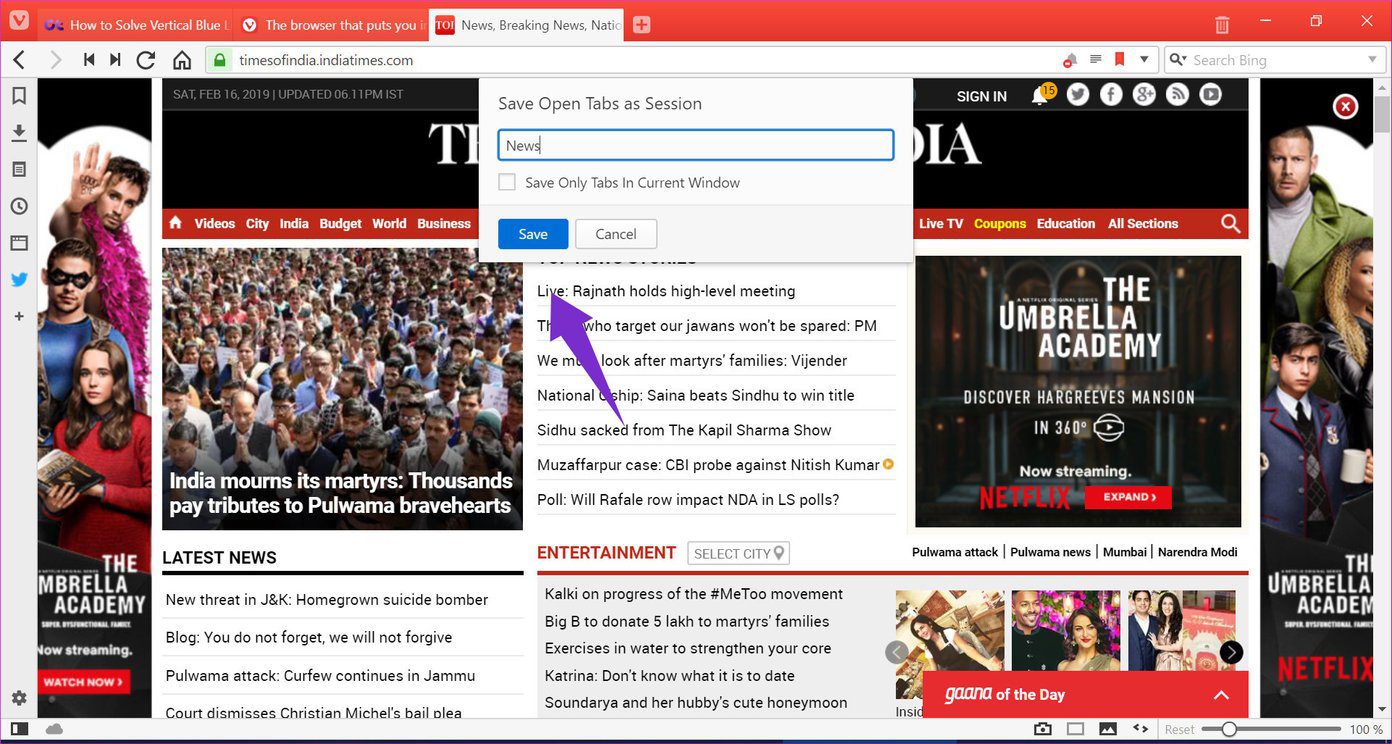Toggle image loading in status bar
The image size is (1392, 744).
pyautogui.click(x=1108, y=729)
